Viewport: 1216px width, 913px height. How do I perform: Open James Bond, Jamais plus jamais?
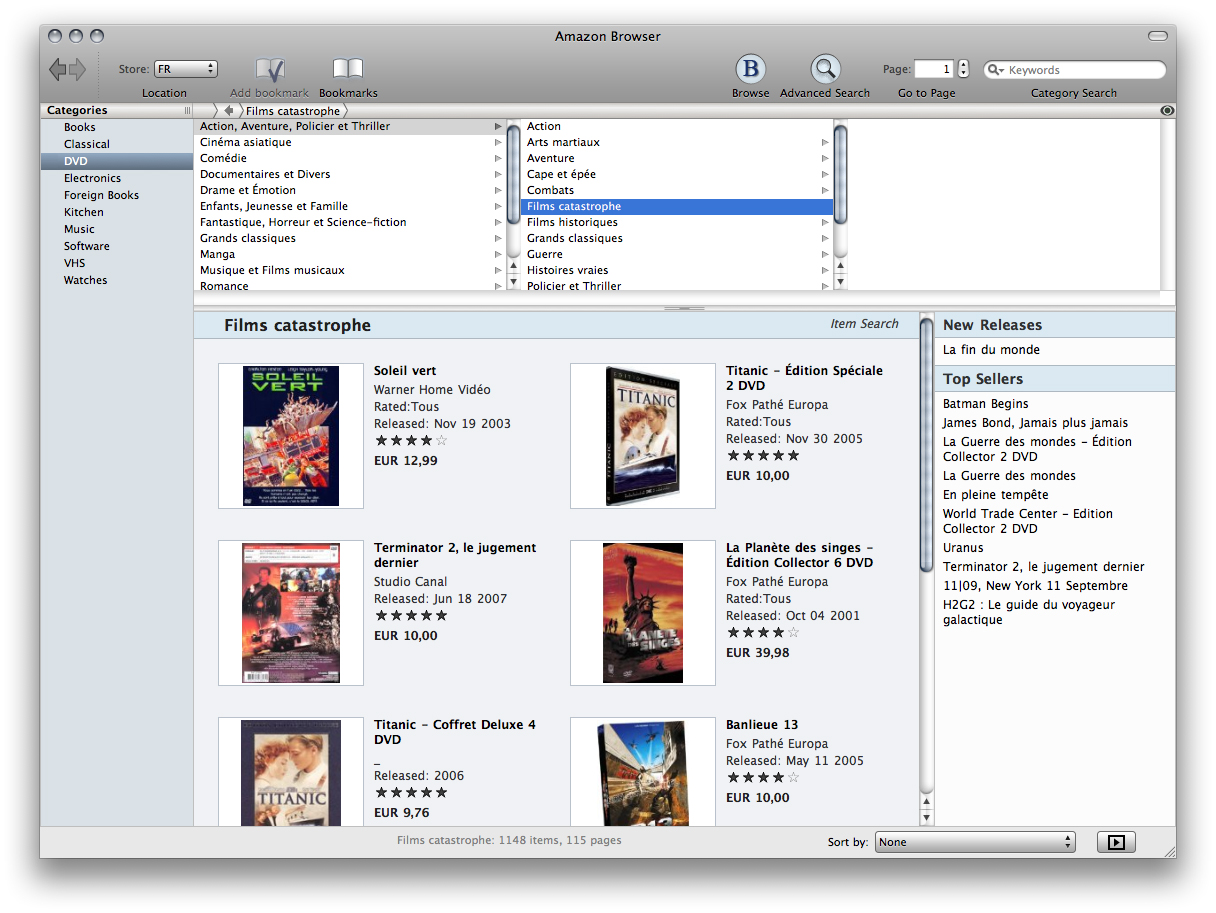tap(1035, 423)
